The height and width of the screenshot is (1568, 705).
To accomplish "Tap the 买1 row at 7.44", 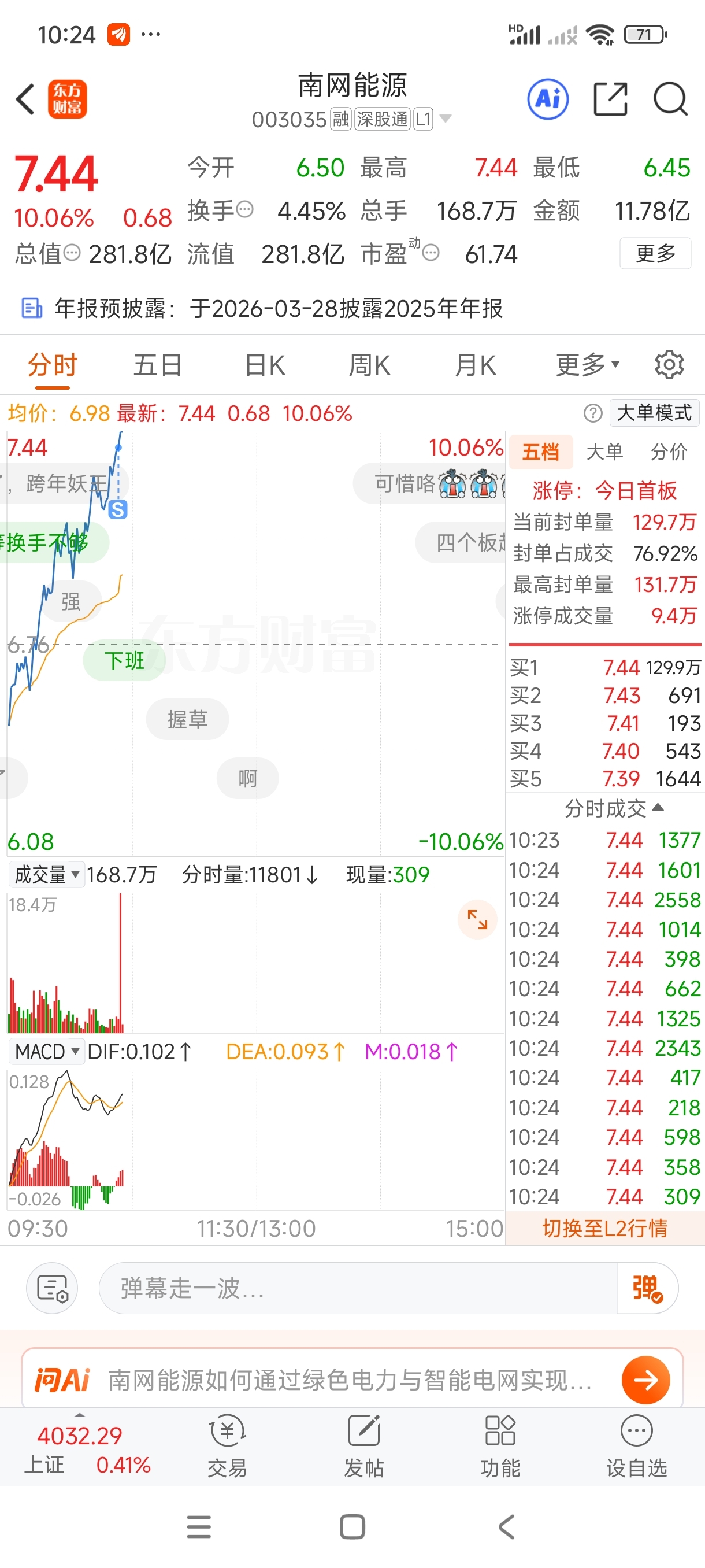I will (605, 668).
